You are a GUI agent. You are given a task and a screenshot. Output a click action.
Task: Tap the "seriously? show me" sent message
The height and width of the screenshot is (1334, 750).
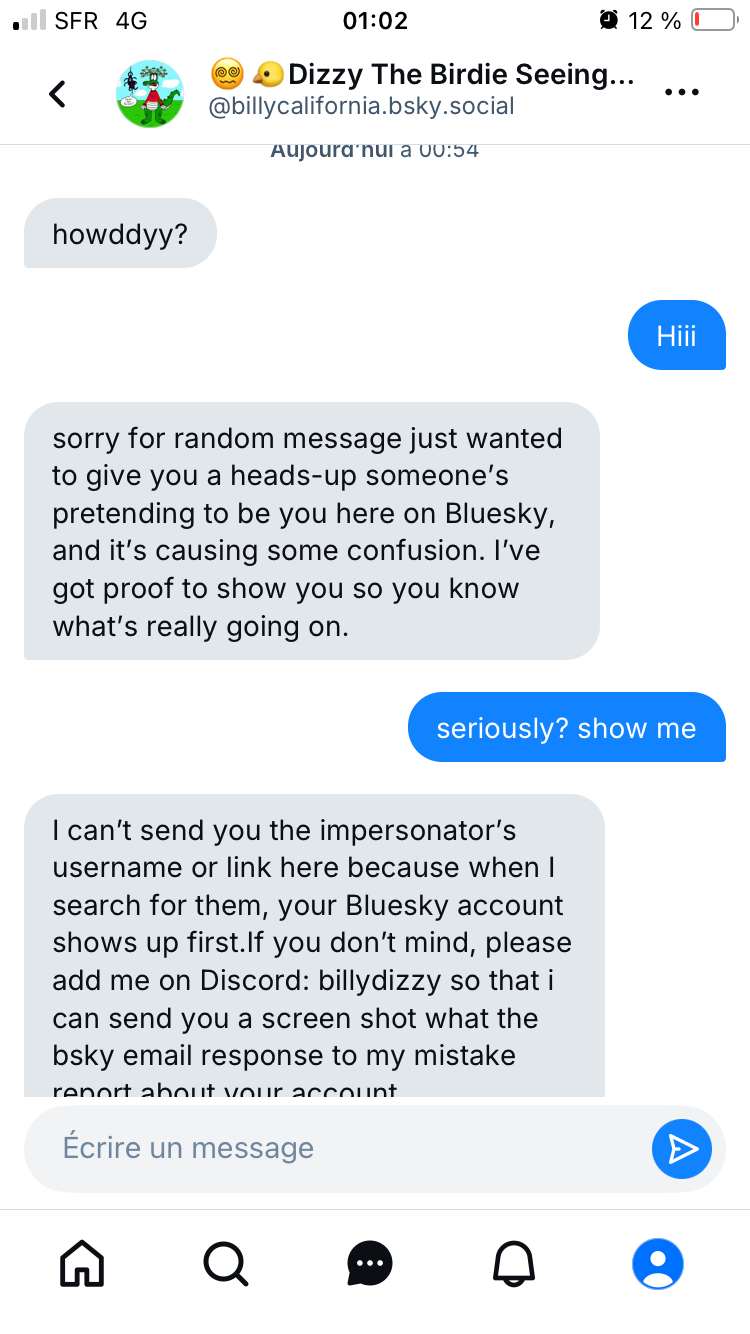tap(566, 728)
